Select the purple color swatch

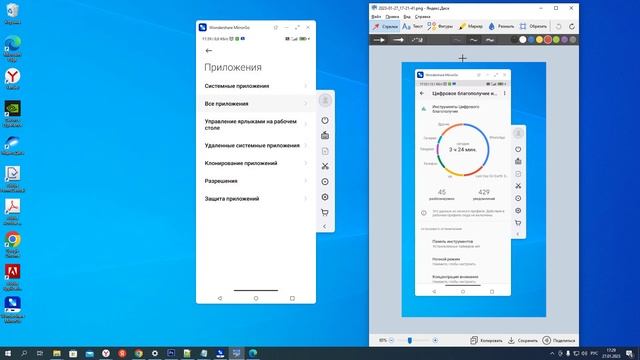(564, 40)
